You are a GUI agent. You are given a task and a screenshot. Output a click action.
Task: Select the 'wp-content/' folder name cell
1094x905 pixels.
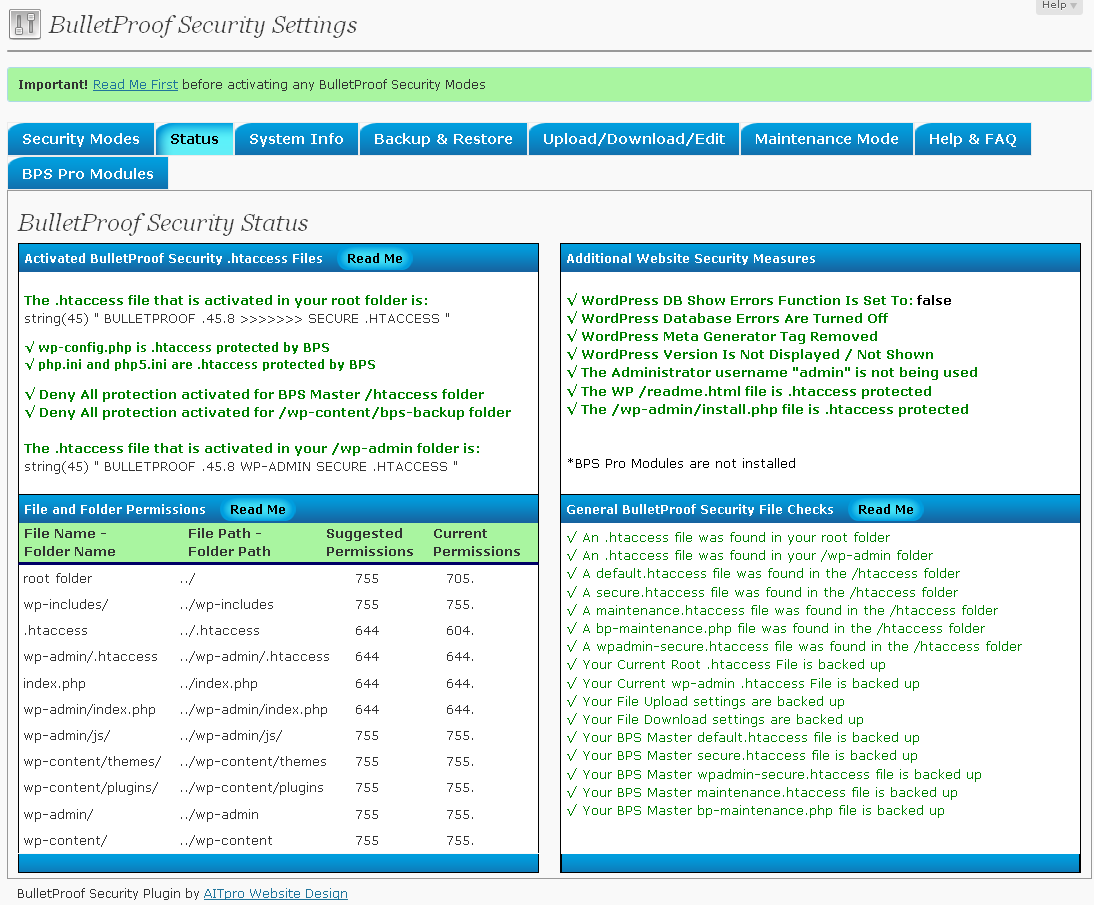(66, 841)
